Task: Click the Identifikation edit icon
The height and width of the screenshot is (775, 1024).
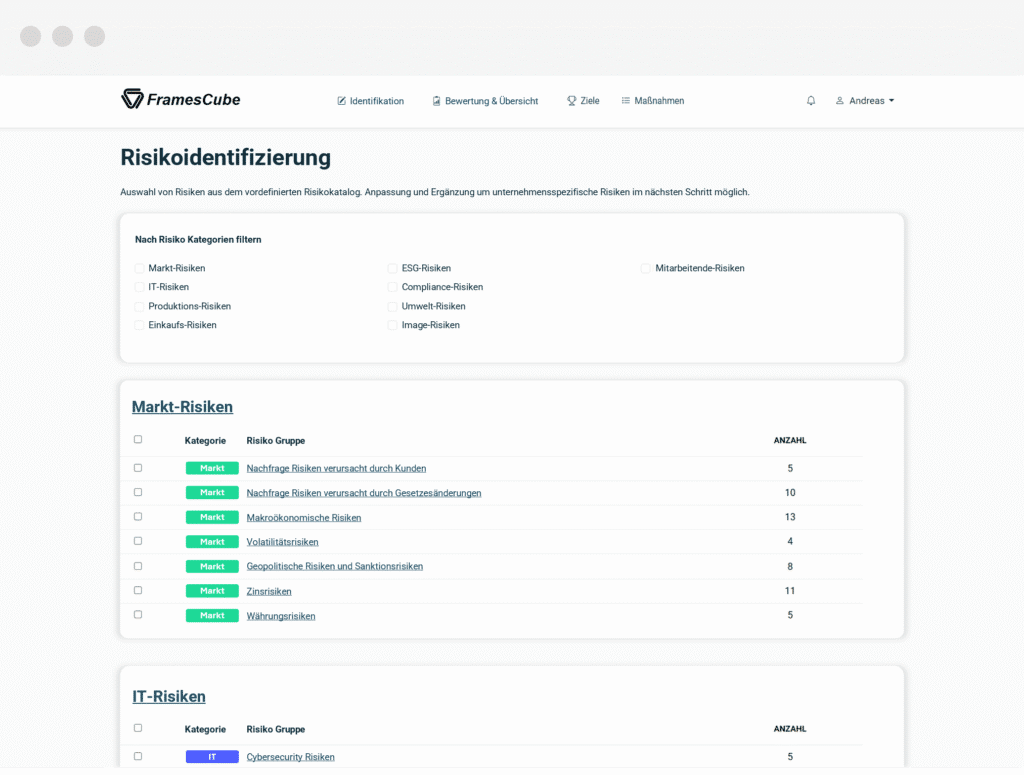Action: point(342,101)
